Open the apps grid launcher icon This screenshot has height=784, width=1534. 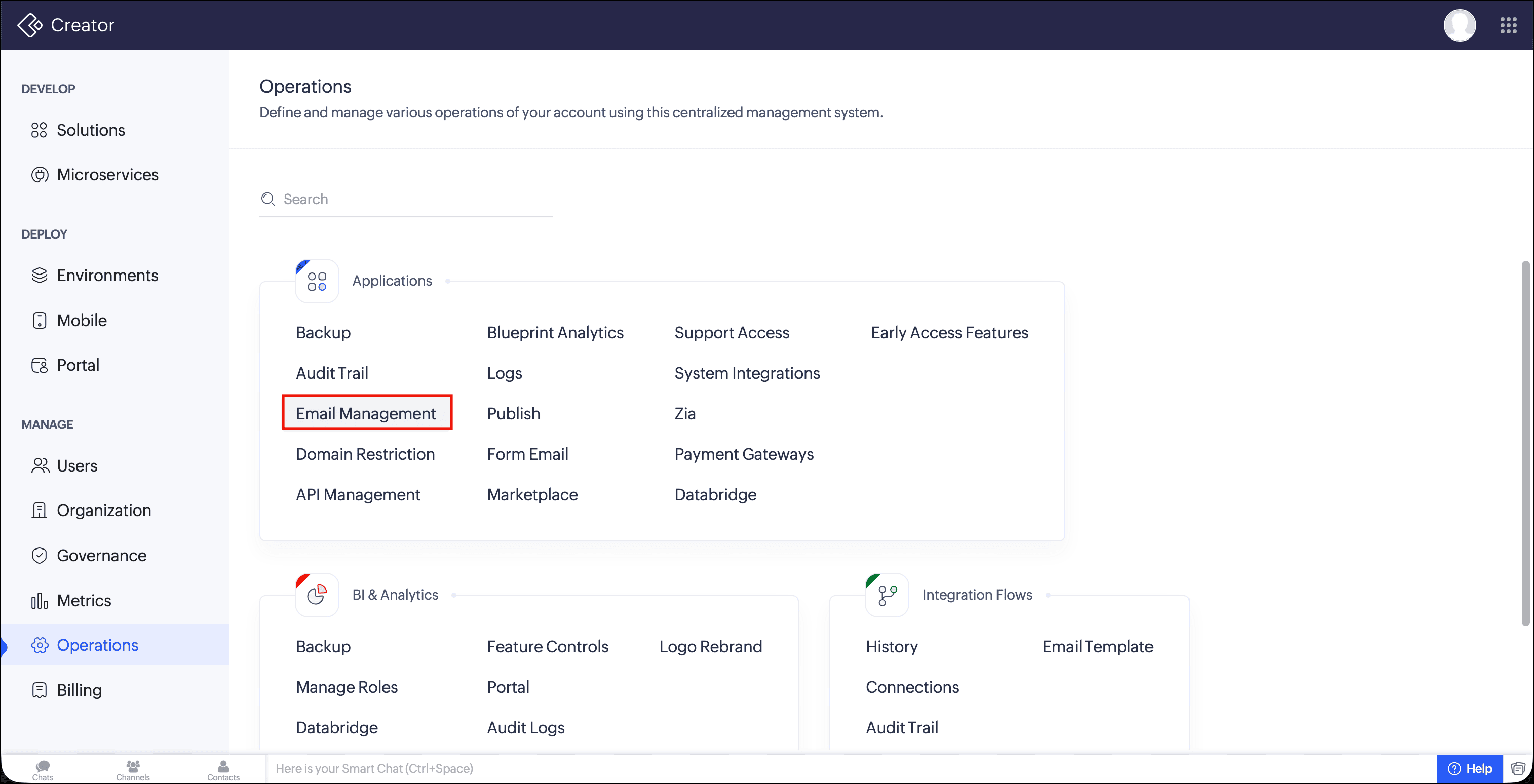pyautogui.click(x=1508, y=25)
